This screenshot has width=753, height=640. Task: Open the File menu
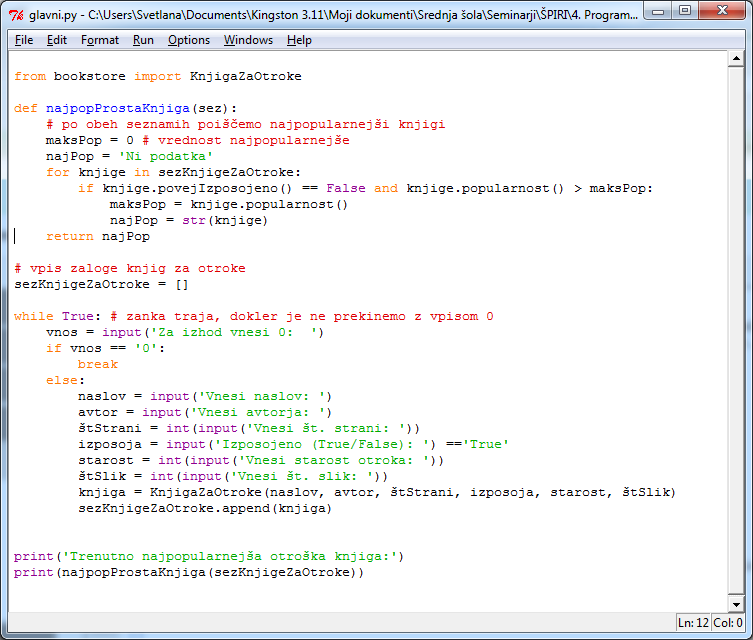point(24,40)
